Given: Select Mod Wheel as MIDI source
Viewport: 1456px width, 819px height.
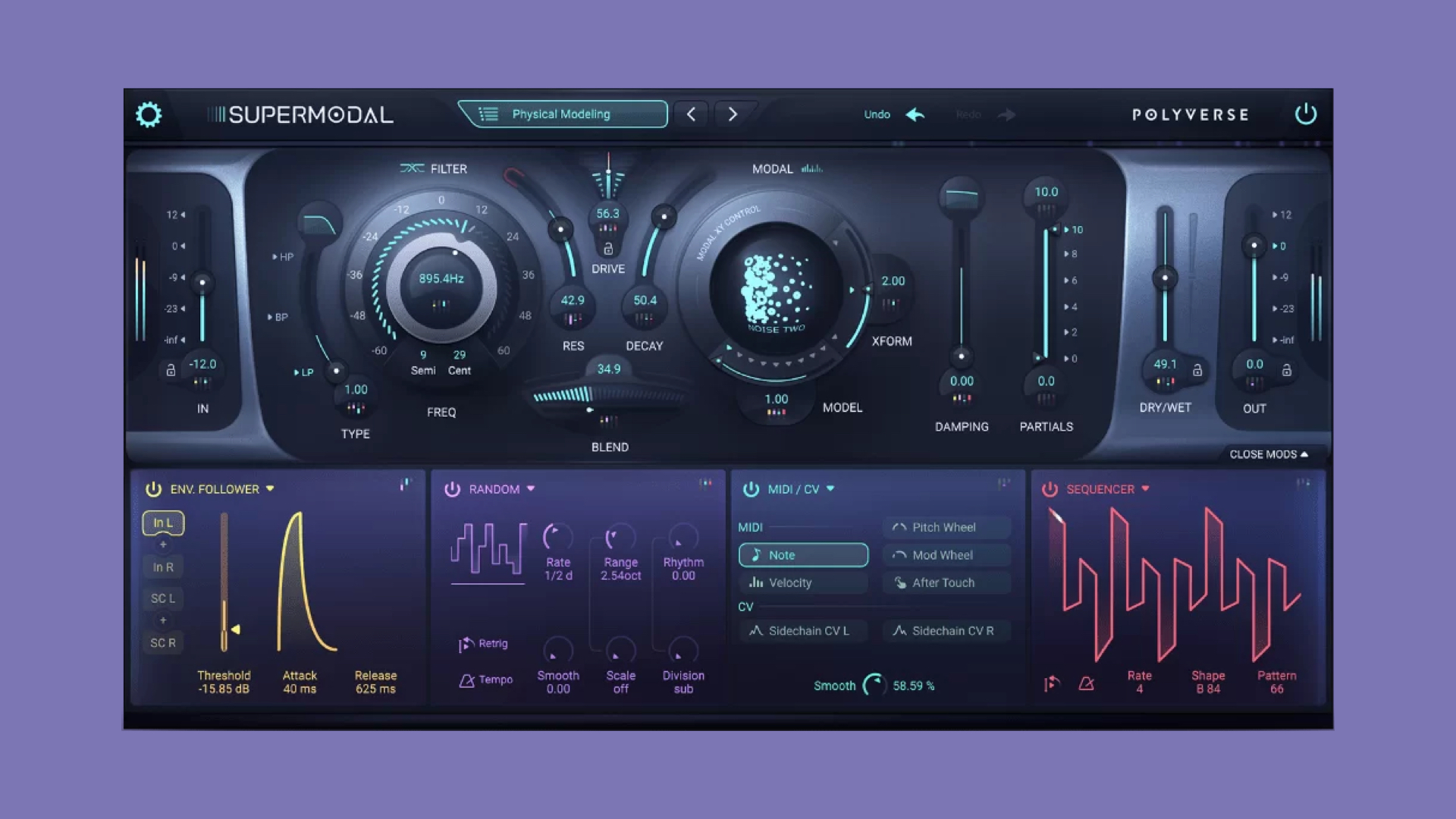Looking at the screenshot, I should (946, 555).
